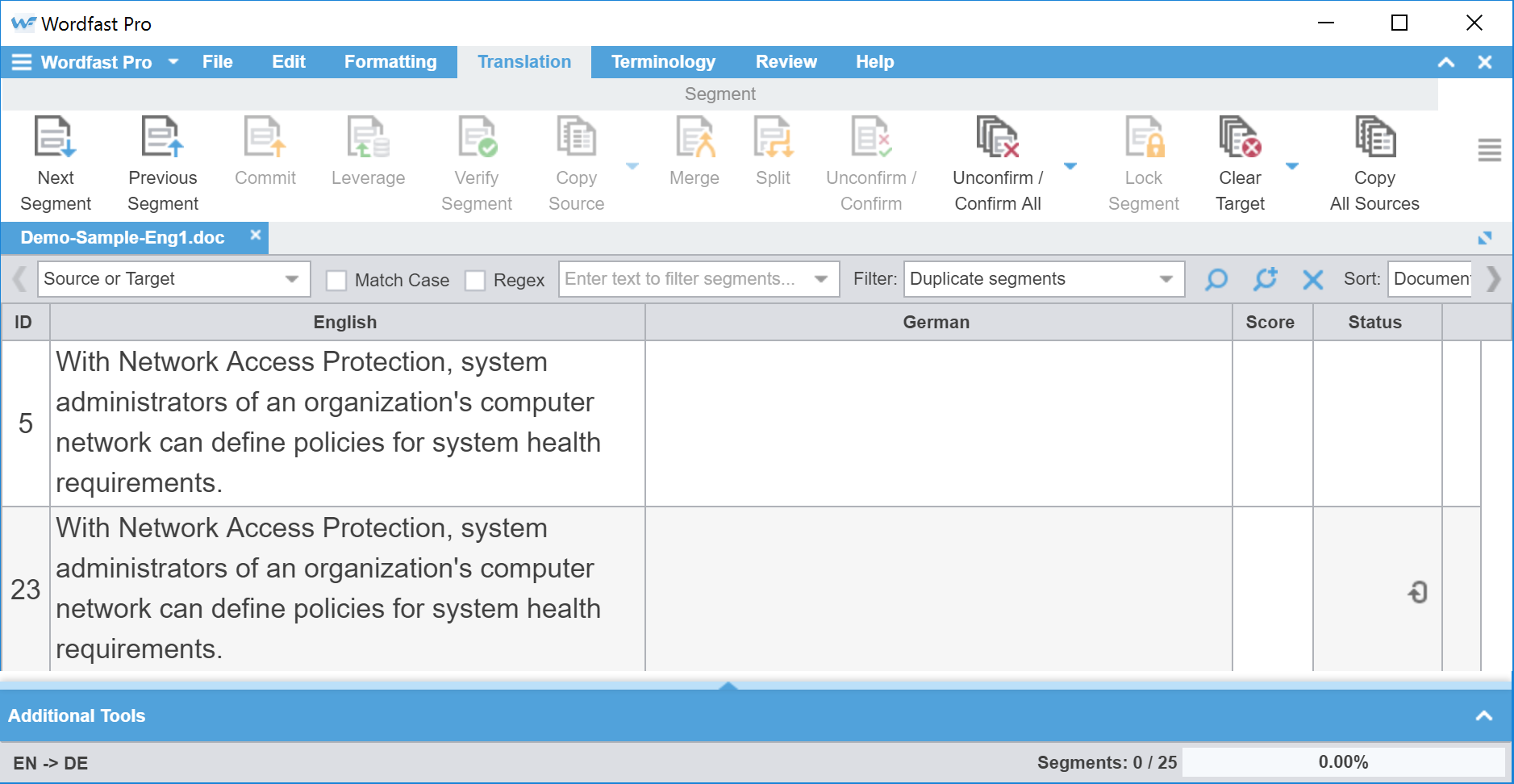Open the Review tab
Viewport: 1514px width, 784px height.
click(786, 62)
